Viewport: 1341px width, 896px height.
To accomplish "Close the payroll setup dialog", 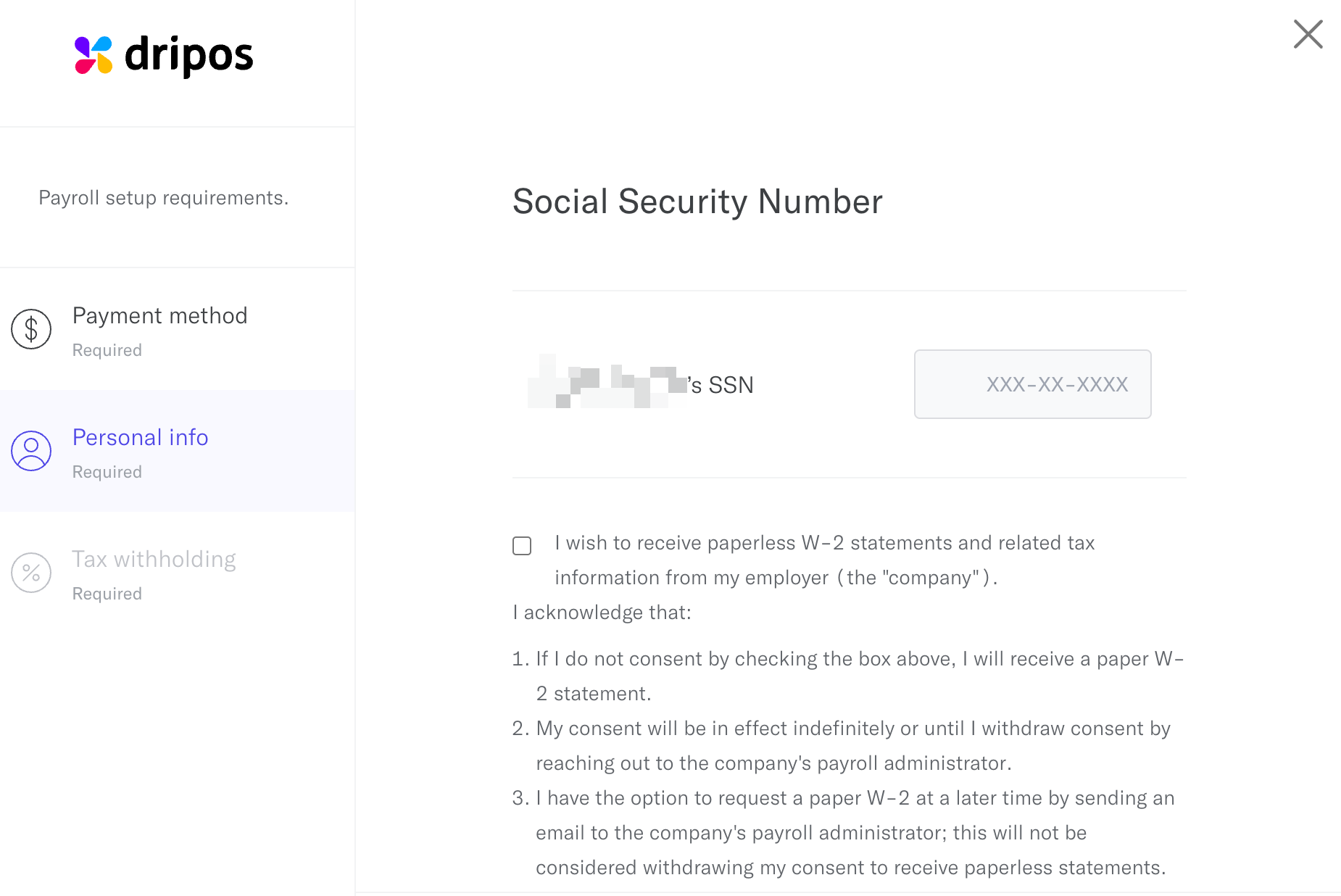I will (x=1308, y=34).
